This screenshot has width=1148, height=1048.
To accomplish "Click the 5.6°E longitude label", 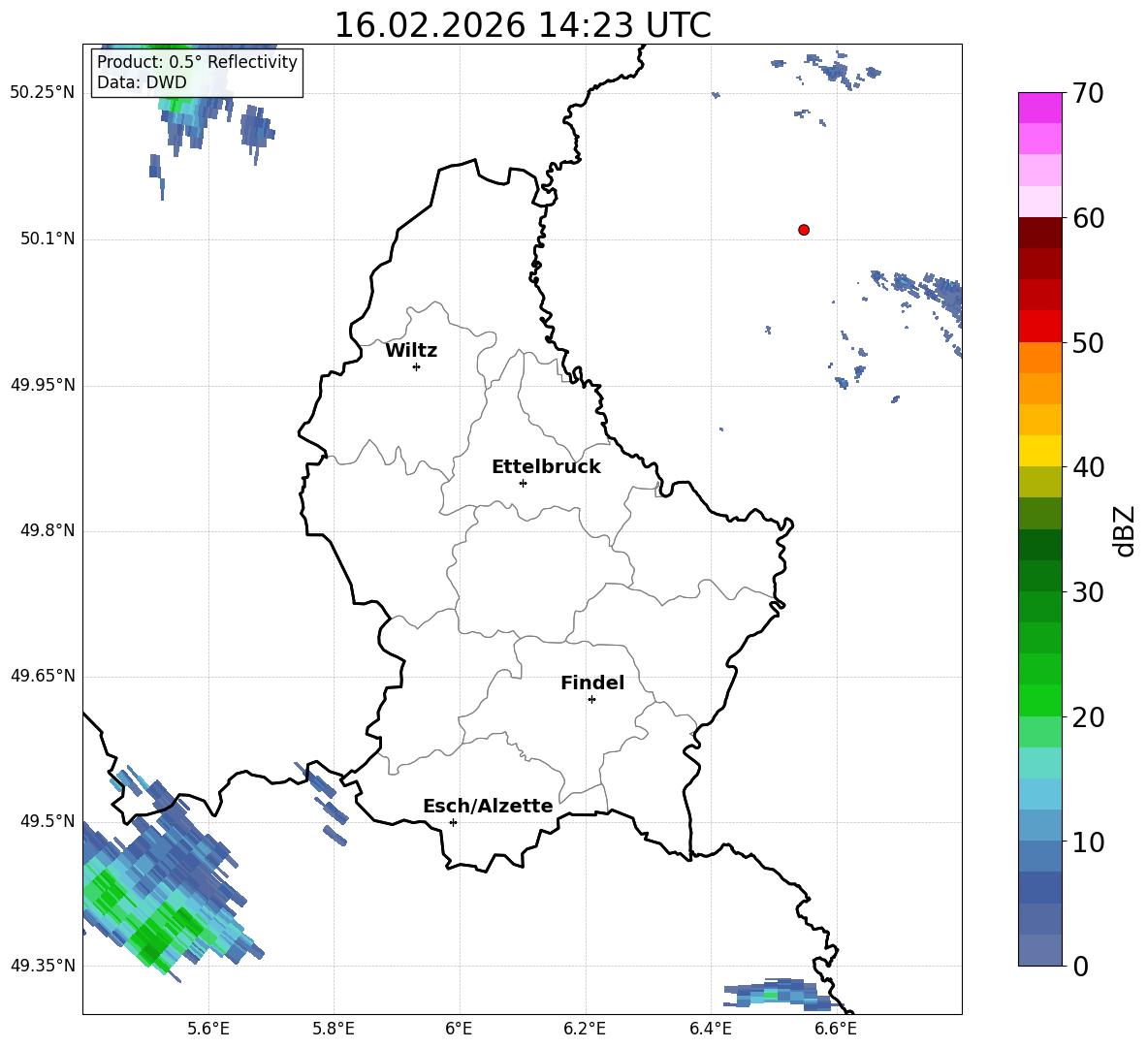I will pos(208,1029).
